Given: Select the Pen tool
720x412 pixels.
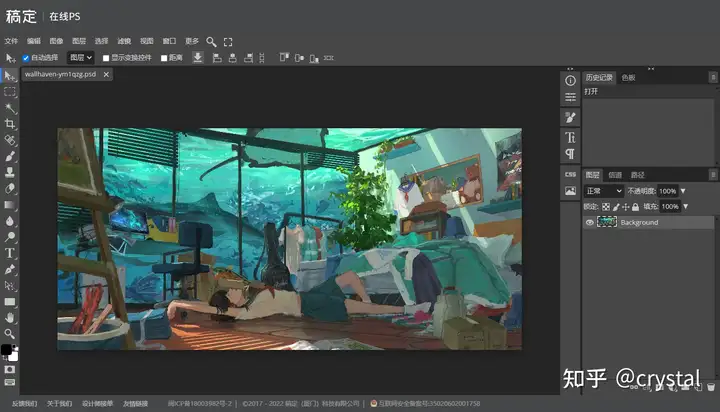Looking at the screenshot, I should point(10,269).
